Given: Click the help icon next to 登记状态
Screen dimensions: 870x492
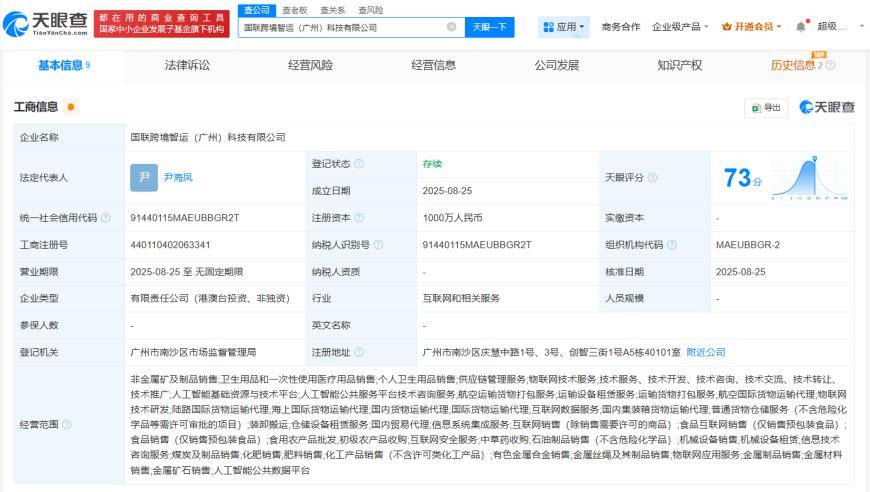Looking at the screenshot, I should pyautogui.click(x=359, y=164).
